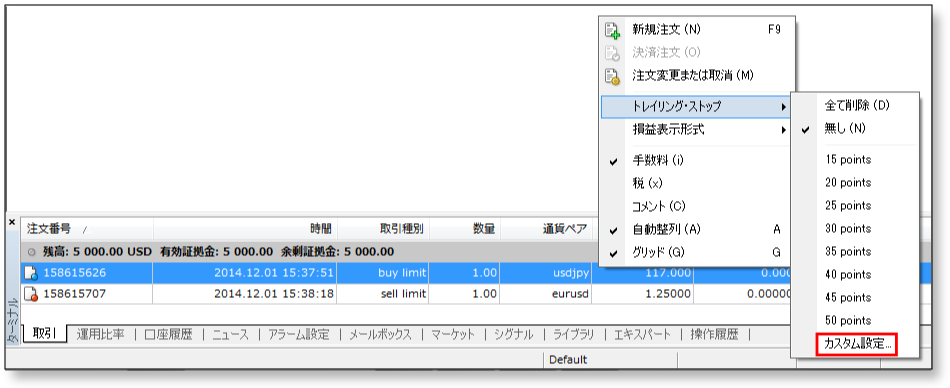950x388 pixels.
Task: Click the sell limit order icon for 158615707
Action: [x=31, y=295]
